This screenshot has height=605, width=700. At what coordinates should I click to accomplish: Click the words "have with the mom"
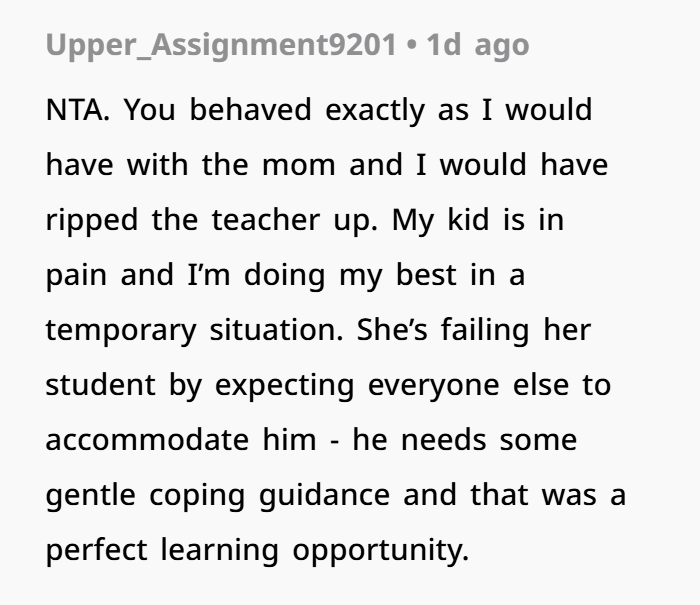click(x=190, y=164)
